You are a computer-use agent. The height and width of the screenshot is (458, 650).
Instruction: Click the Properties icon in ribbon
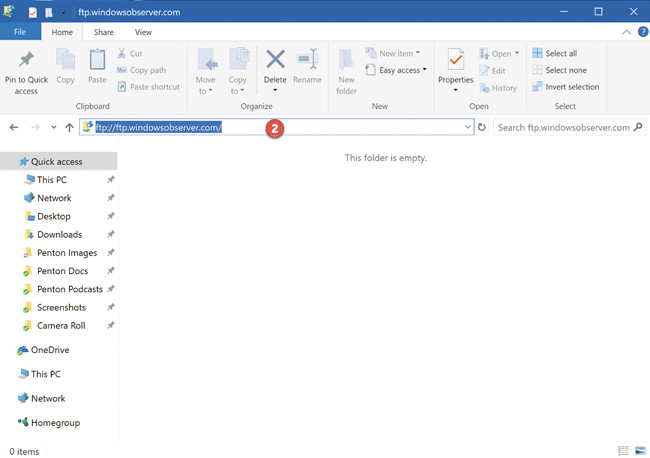click(x=455, y=60)
